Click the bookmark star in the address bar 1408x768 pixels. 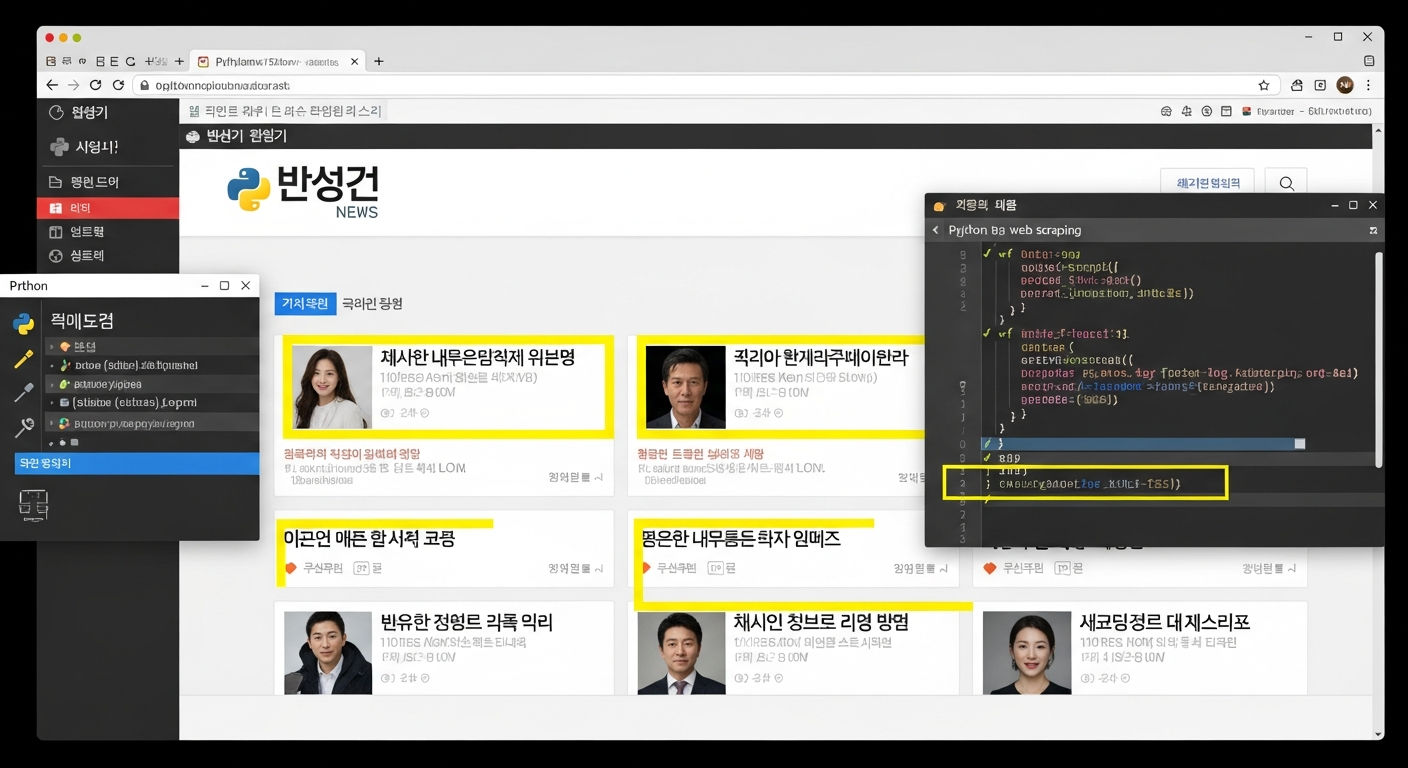(1263, 85)
